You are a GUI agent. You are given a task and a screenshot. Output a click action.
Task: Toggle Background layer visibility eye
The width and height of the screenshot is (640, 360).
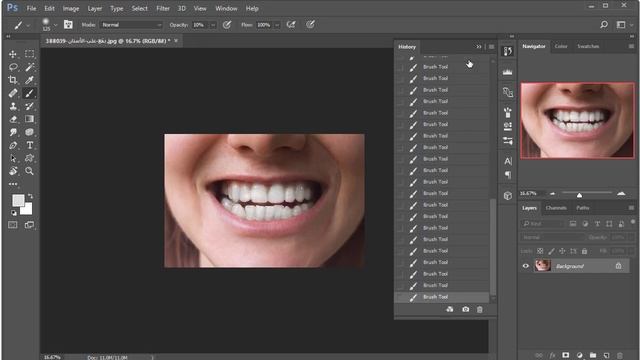pos(526,266)
